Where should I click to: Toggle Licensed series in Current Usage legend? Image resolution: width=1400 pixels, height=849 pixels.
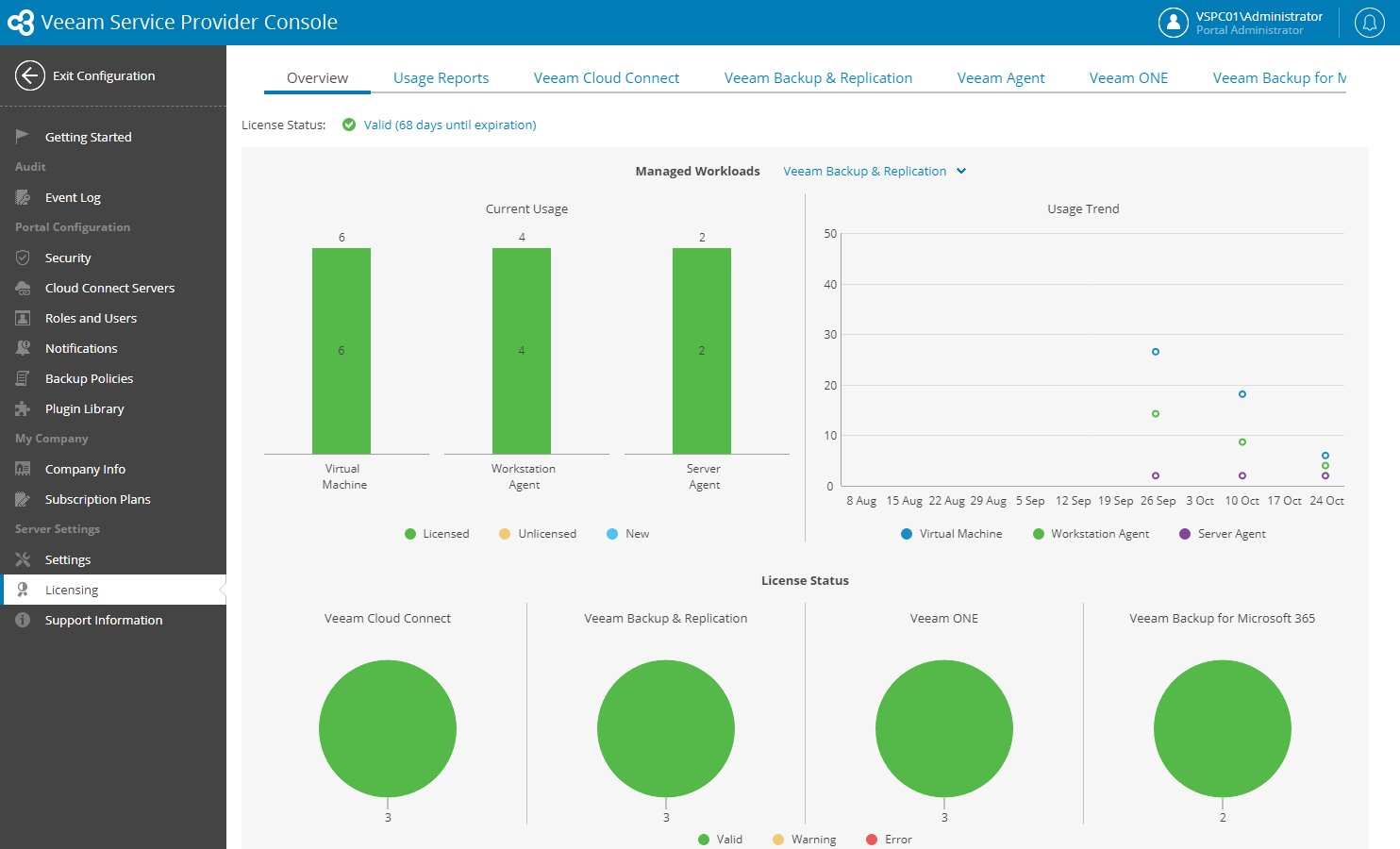pyautogui.click(x=437, y=534)
